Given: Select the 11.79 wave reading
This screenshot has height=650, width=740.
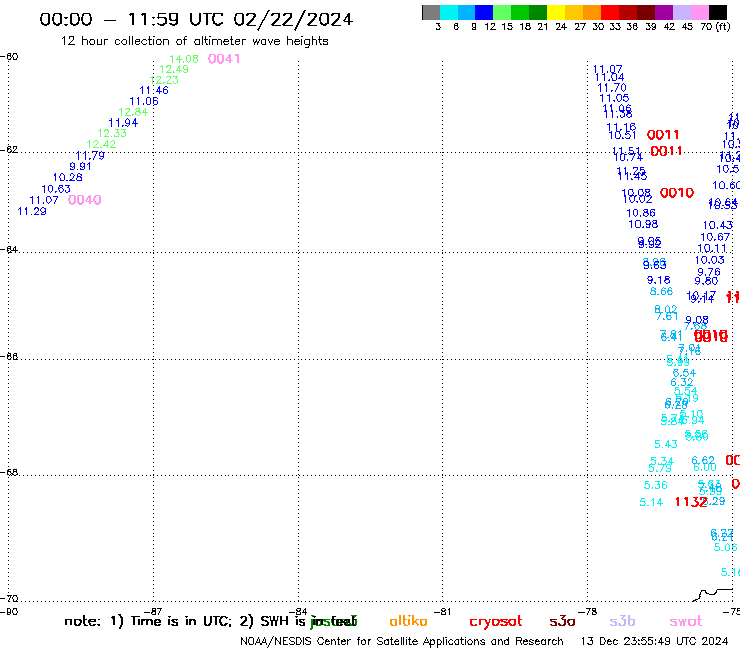Looking at the screenshot, I should 90,156.
